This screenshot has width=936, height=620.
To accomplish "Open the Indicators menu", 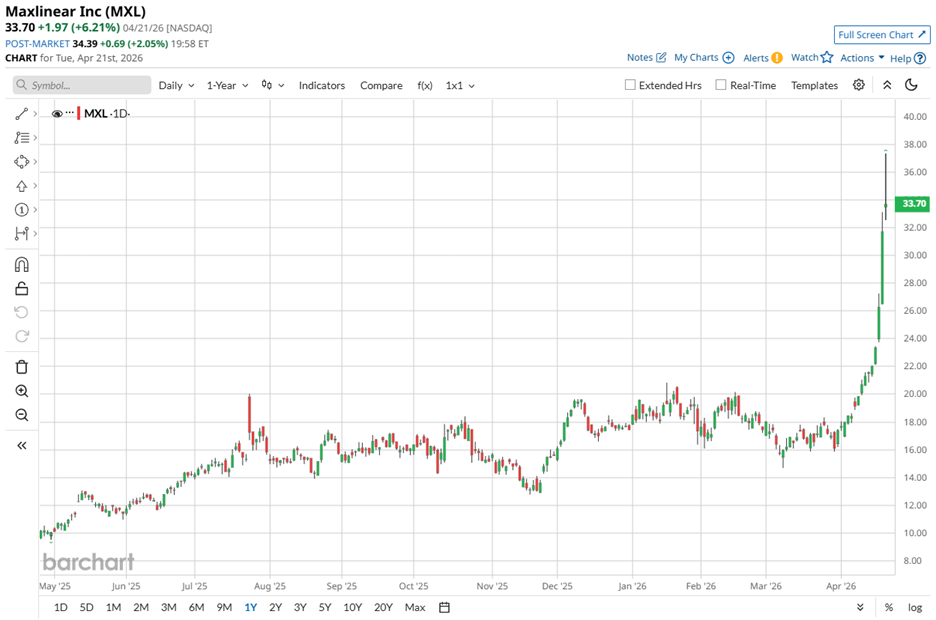I will click(x=321, y=85).
